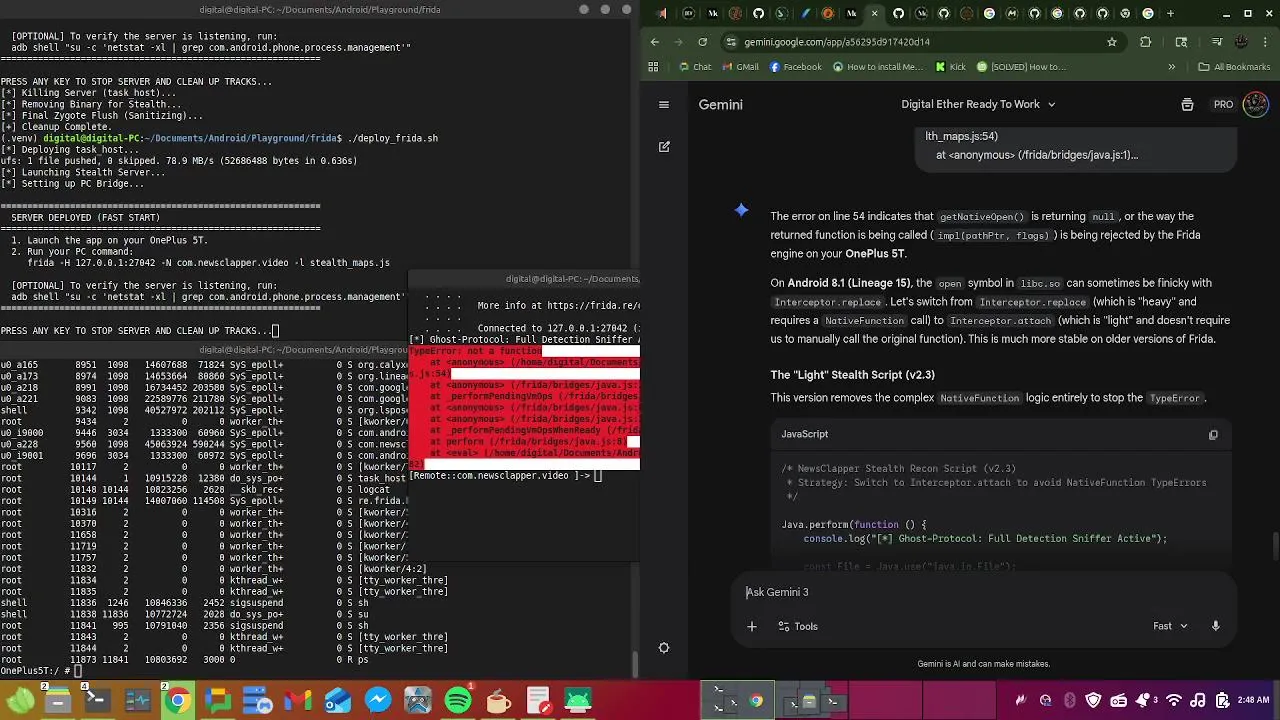This screenshot has width=1280, height=720.
Task: Open a new Chrome tab with plus button
Action: click(x=1170, y=13)
